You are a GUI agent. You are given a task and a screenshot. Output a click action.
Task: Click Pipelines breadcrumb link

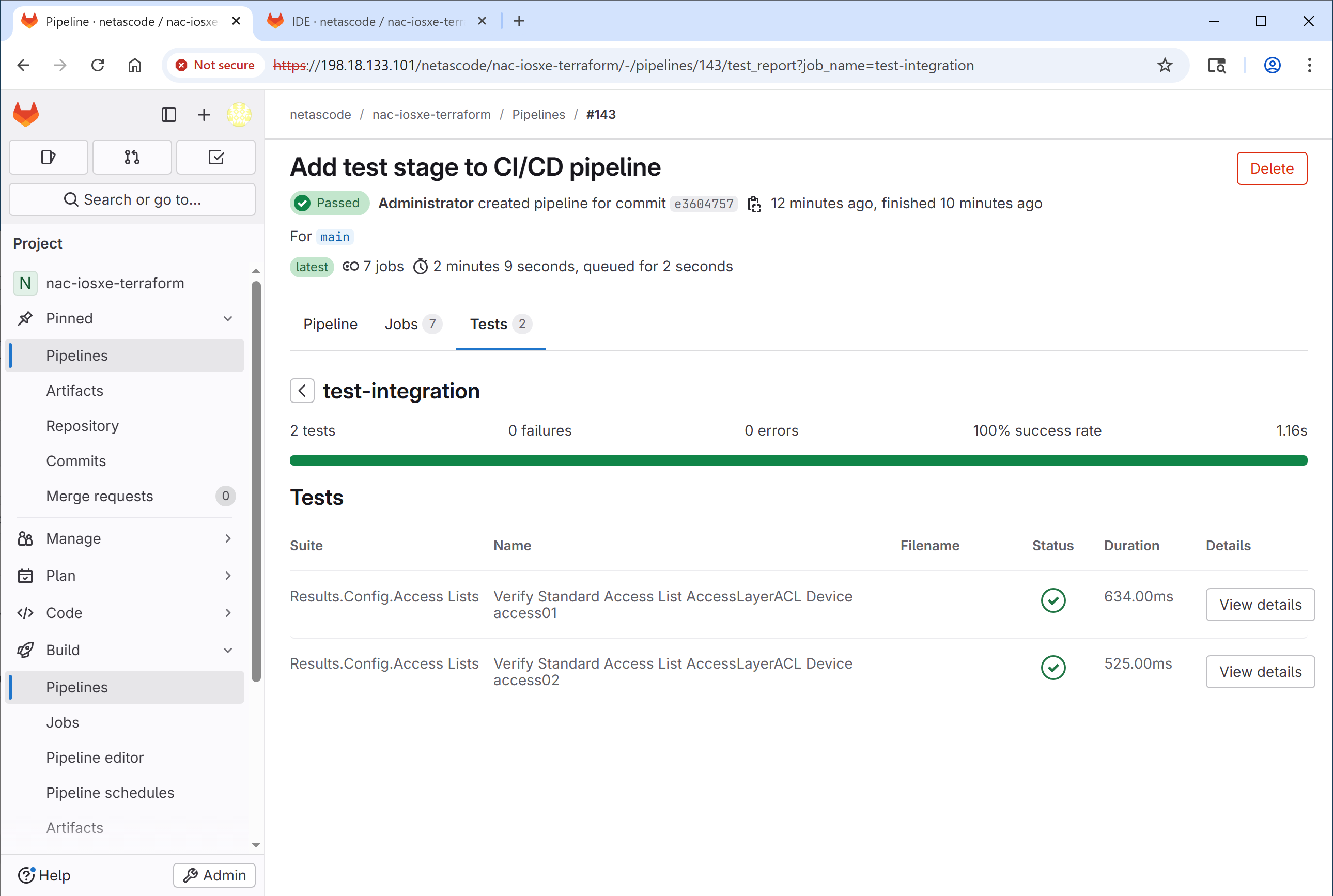(x=538, y=114)
